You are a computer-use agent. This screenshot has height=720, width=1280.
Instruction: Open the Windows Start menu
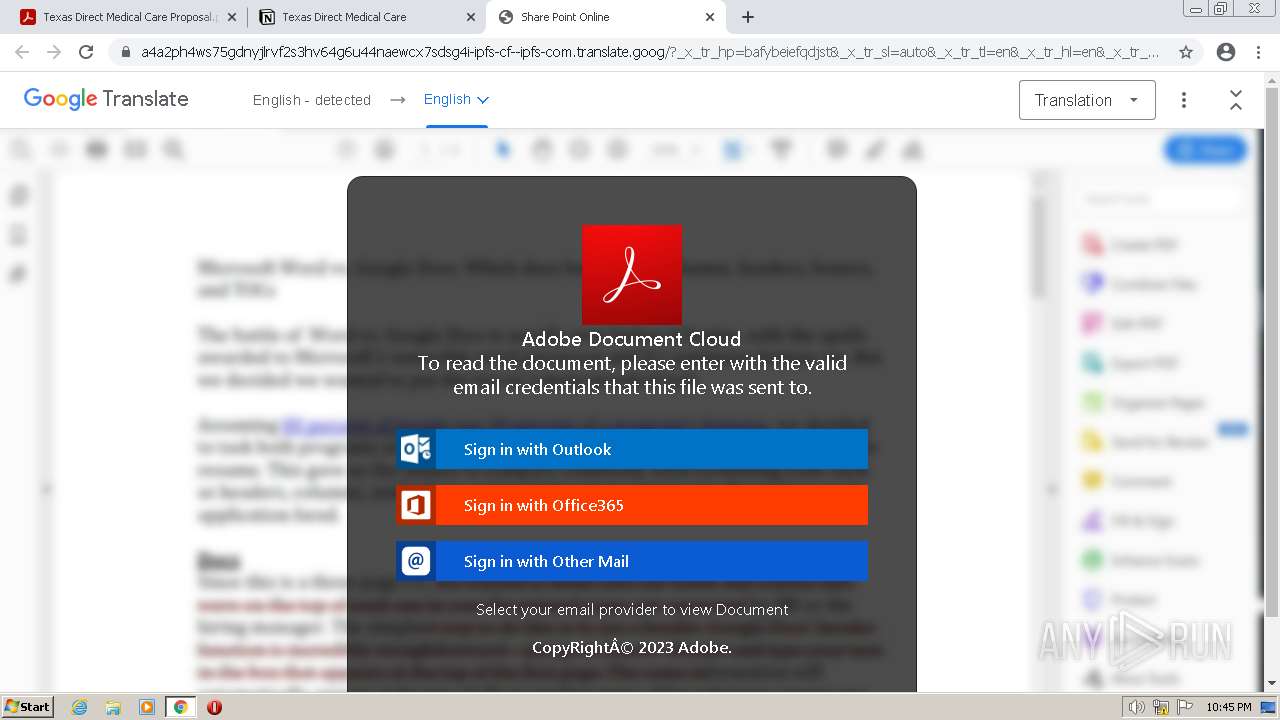coord(28,707)
